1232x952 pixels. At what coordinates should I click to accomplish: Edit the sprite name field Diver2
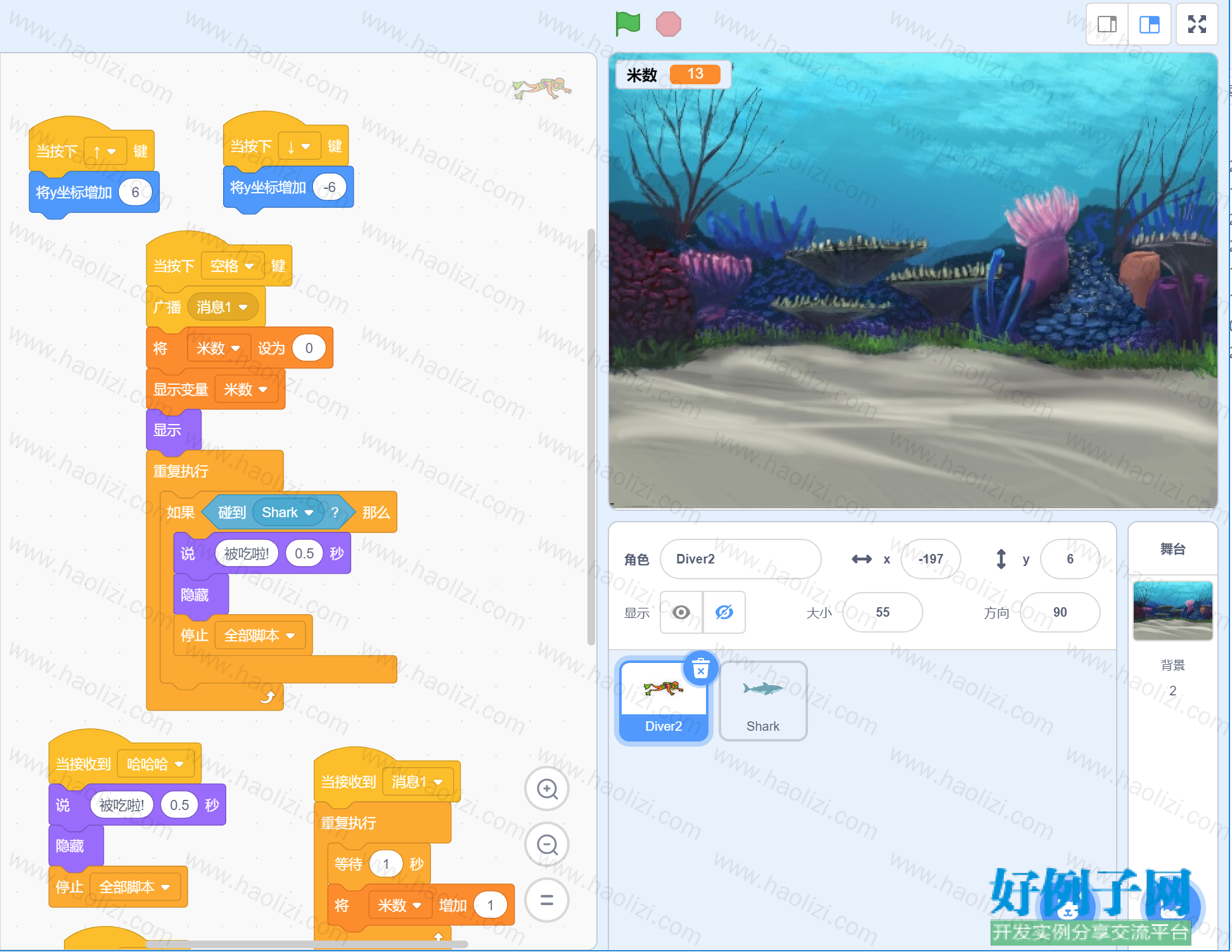pos(740,559)
